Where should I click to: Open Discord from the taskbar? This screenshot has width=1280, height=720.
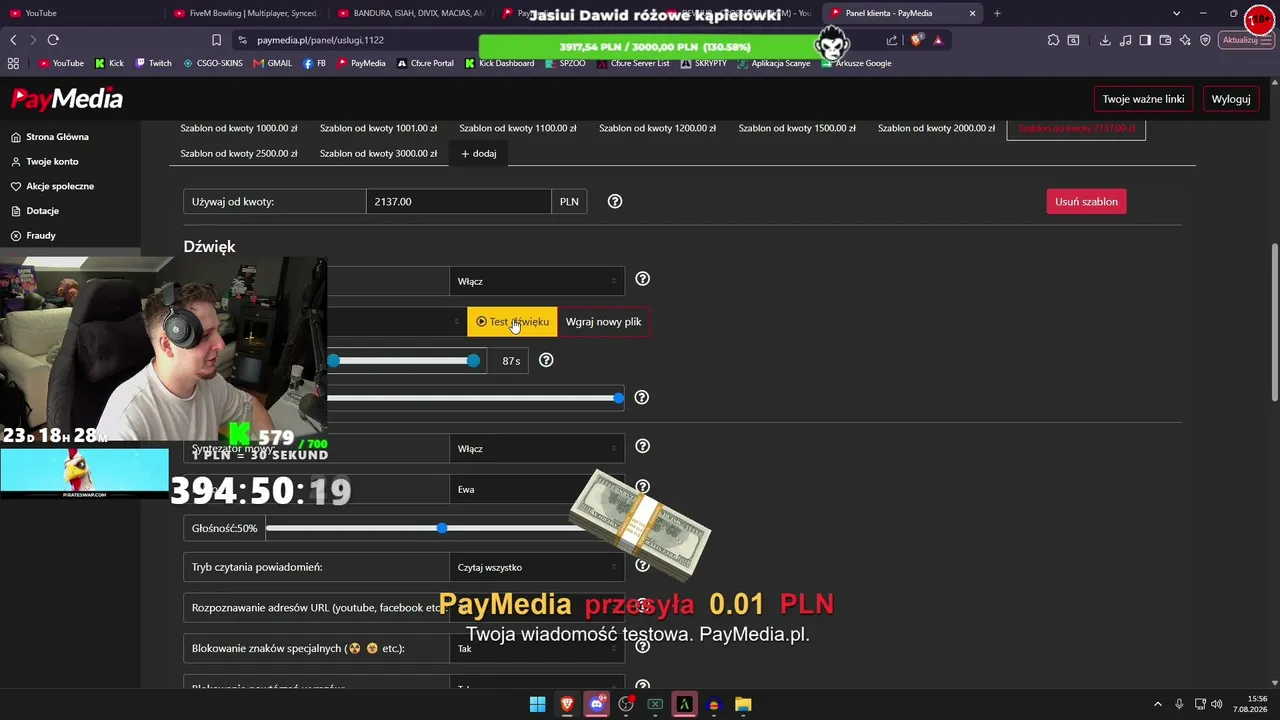point(597,704)
